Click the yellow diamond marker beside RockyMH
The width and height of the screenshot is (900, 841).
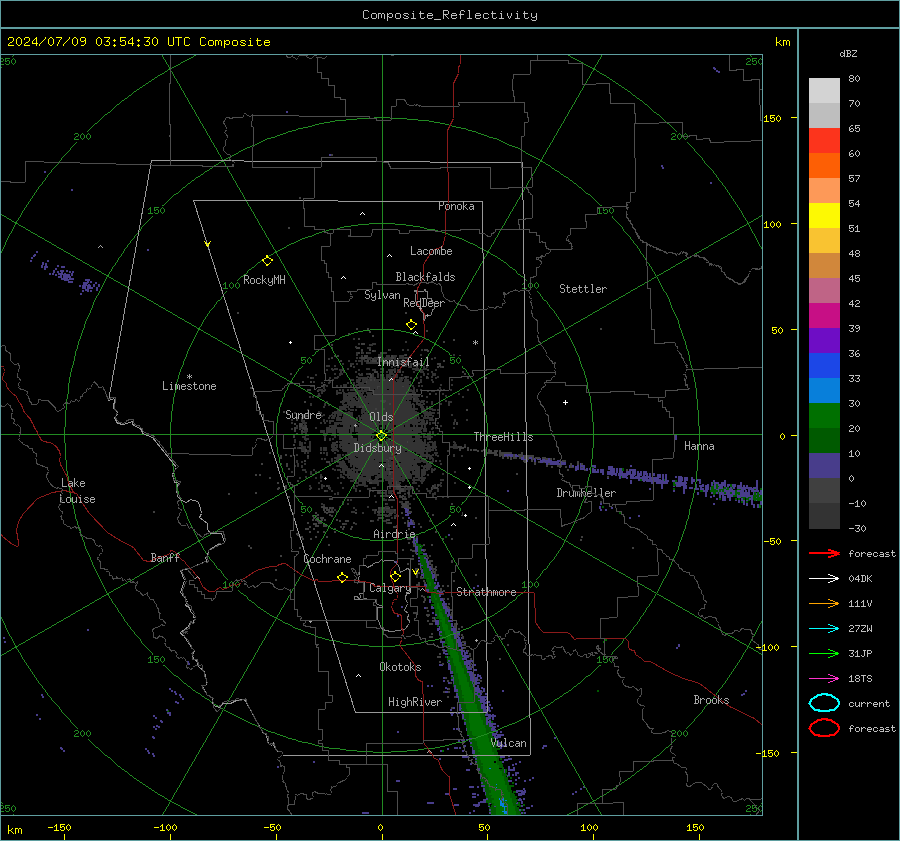pos(267,261)
